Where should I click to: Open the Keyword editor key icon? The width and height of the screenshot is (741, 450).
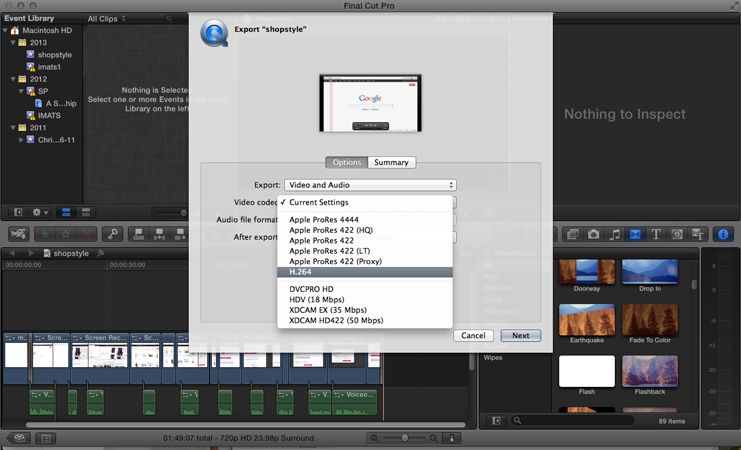[112, 234]
